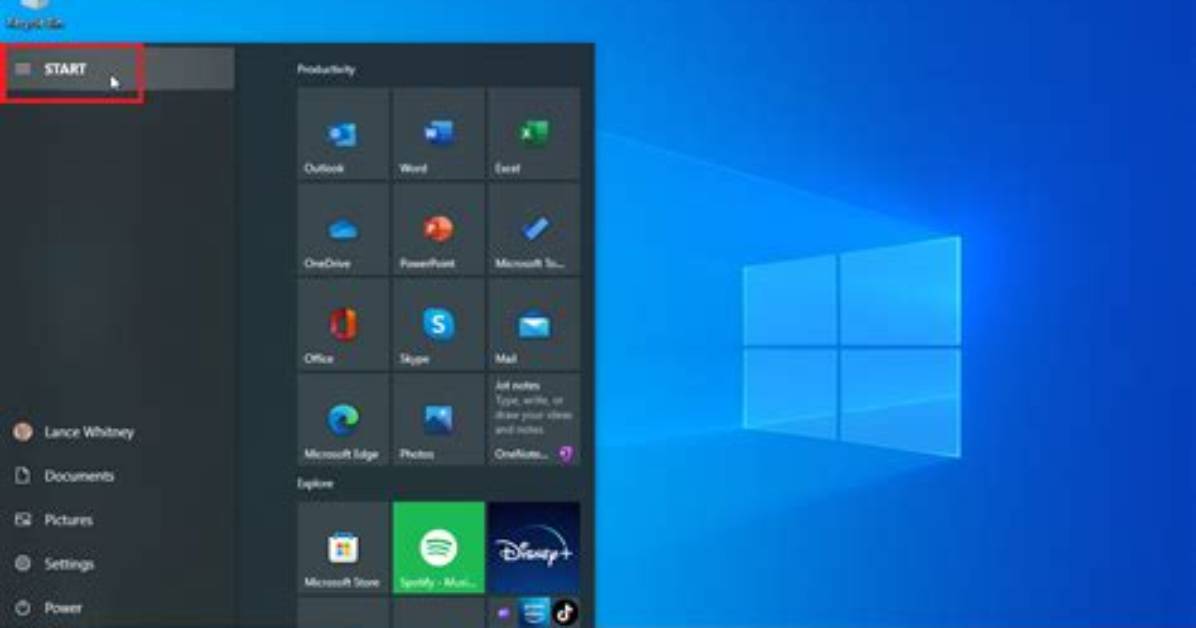Open the Excel tile
This screenshot has height=628, width=1196.
click(534, 134)
